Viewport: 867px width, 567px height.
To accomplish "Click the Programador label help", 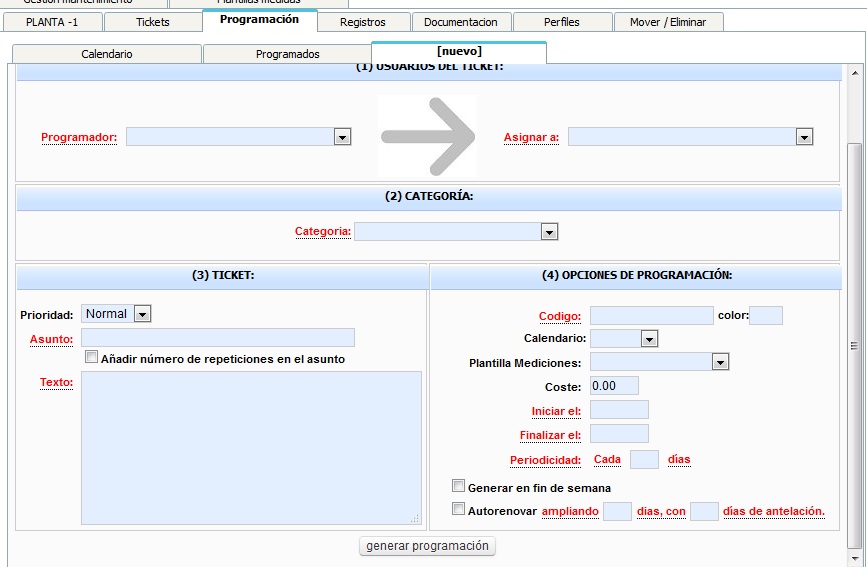I will (x=79, y=137).
